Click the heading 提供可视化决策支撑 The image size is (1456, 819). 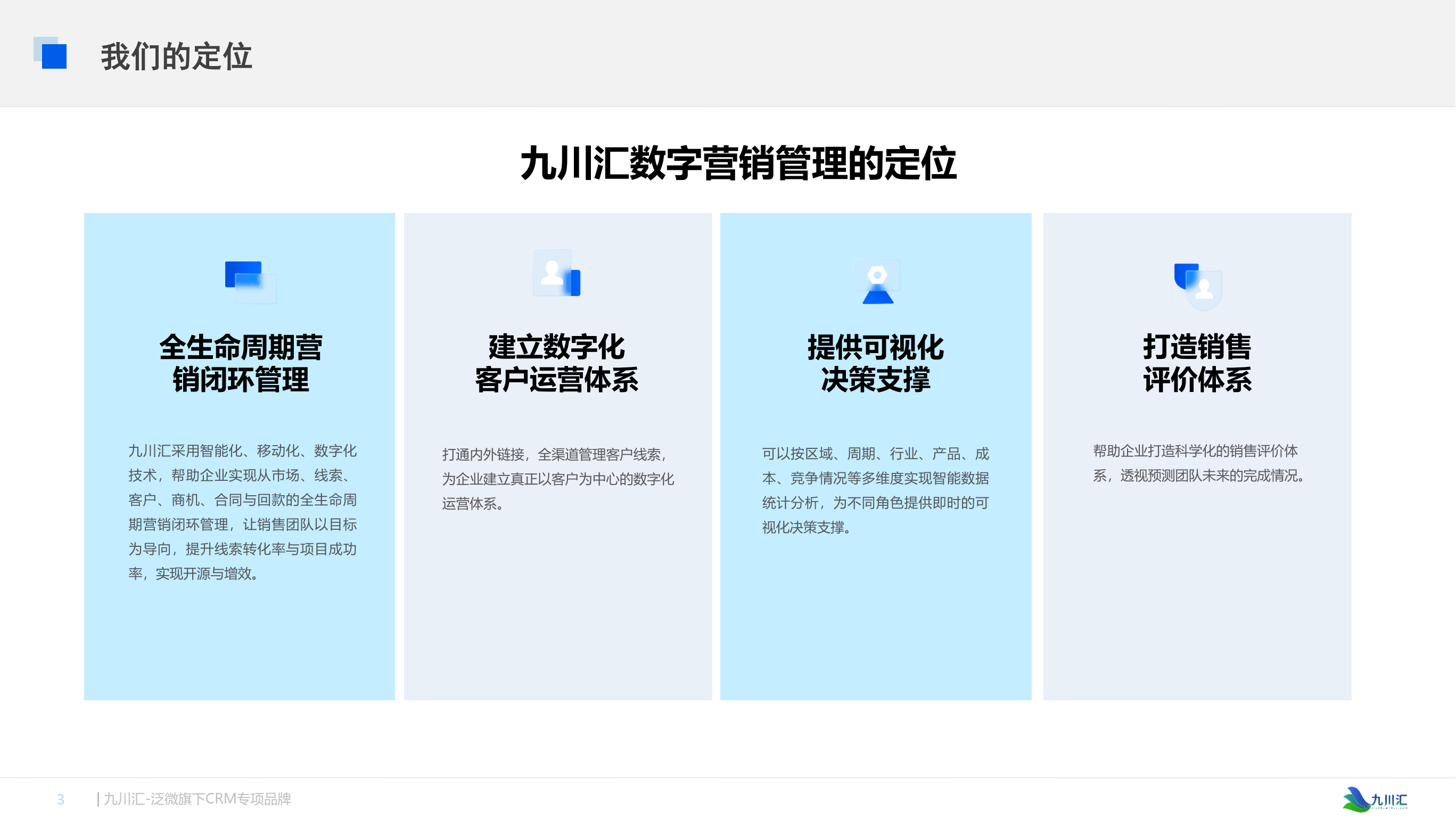(876, 363)
